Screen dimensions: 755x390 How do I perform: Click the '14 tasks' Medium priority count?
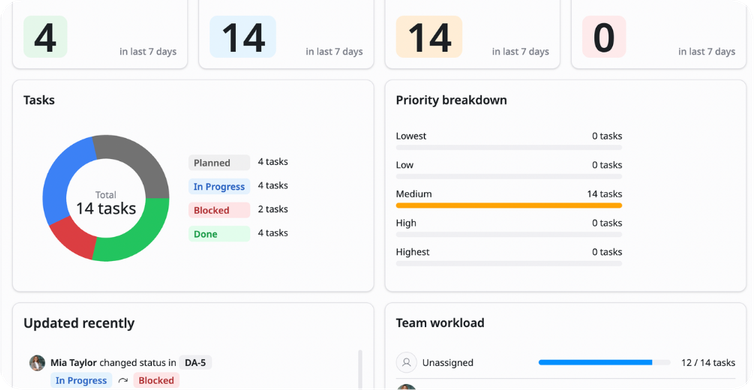[604, 194]
